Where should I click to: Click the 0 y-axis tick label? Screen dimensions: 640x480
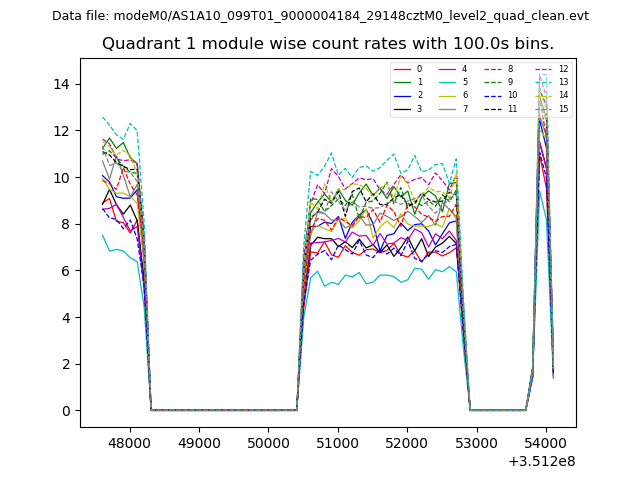click(65, 411)
